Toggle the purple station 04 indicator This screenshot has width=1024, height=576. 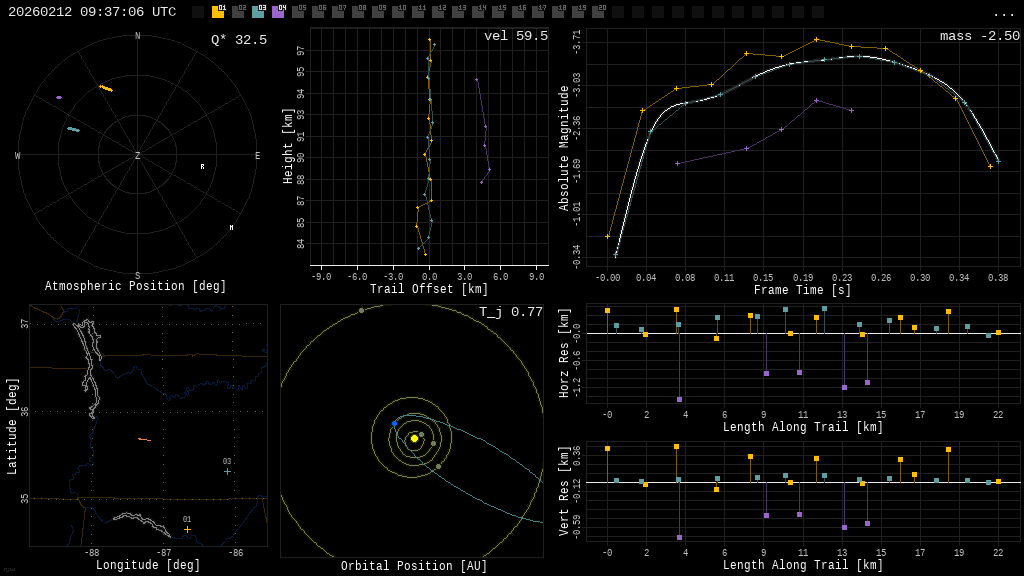[278, 12]
